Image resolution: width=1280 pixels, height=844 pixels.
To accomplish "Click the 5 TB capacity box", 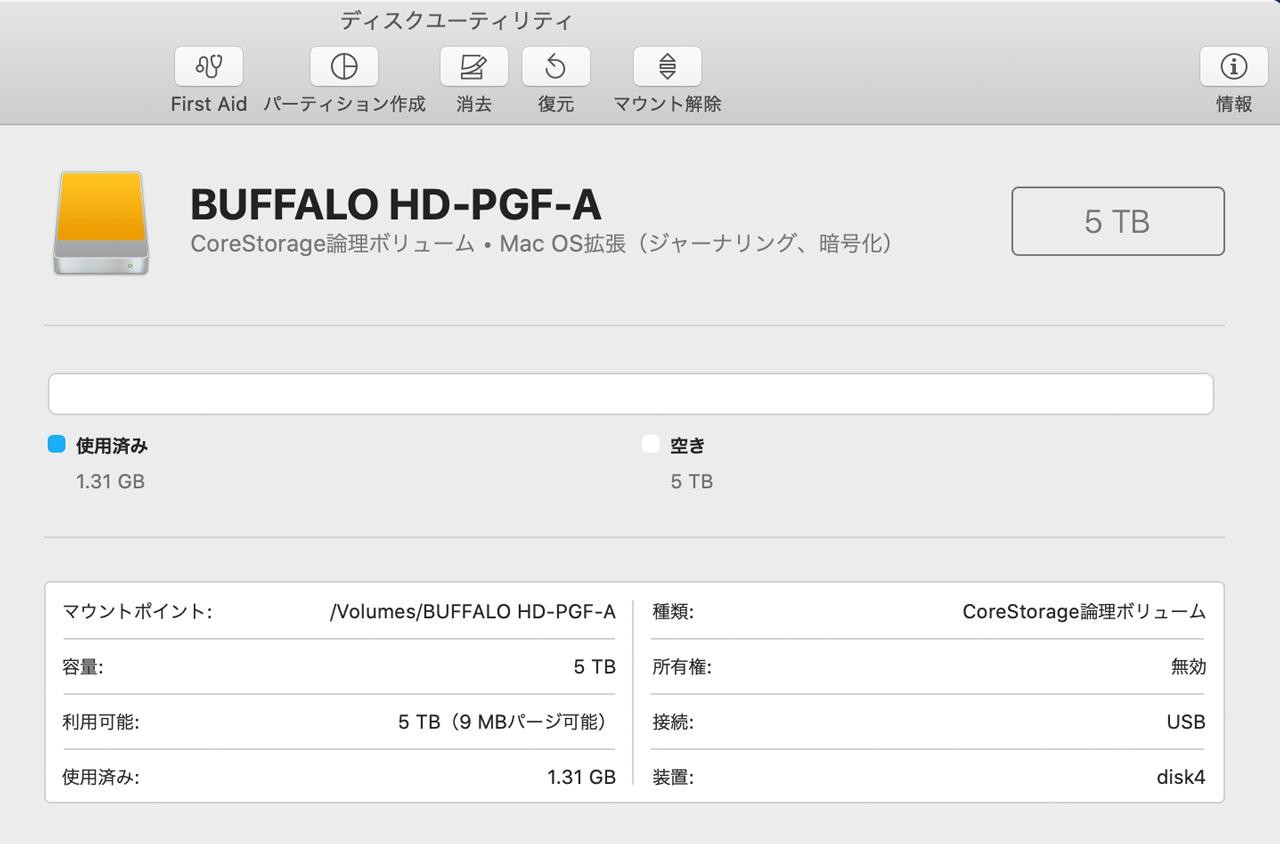I will (1118, 221).
